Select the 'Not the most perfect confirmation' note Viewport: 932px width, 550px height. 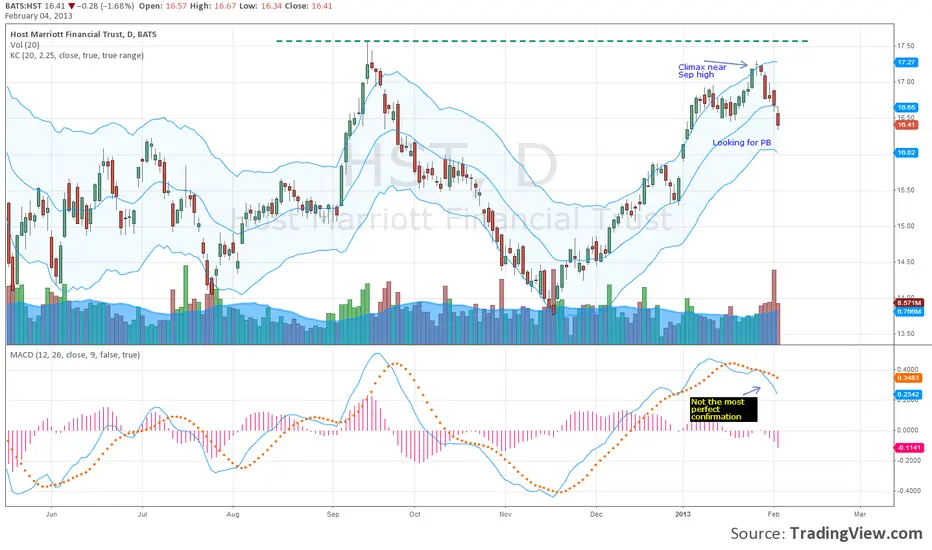coord(723,409)
